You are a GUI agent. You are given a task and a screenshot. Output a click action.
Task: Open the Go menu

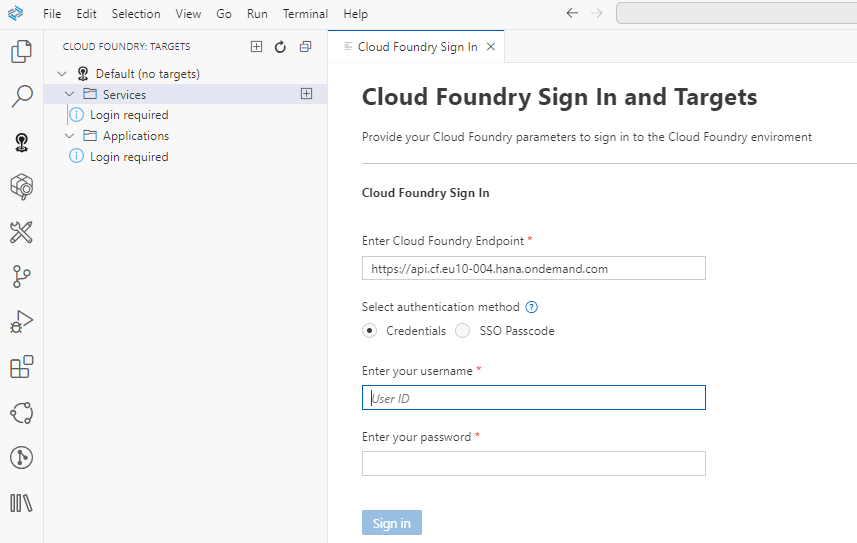224,14
